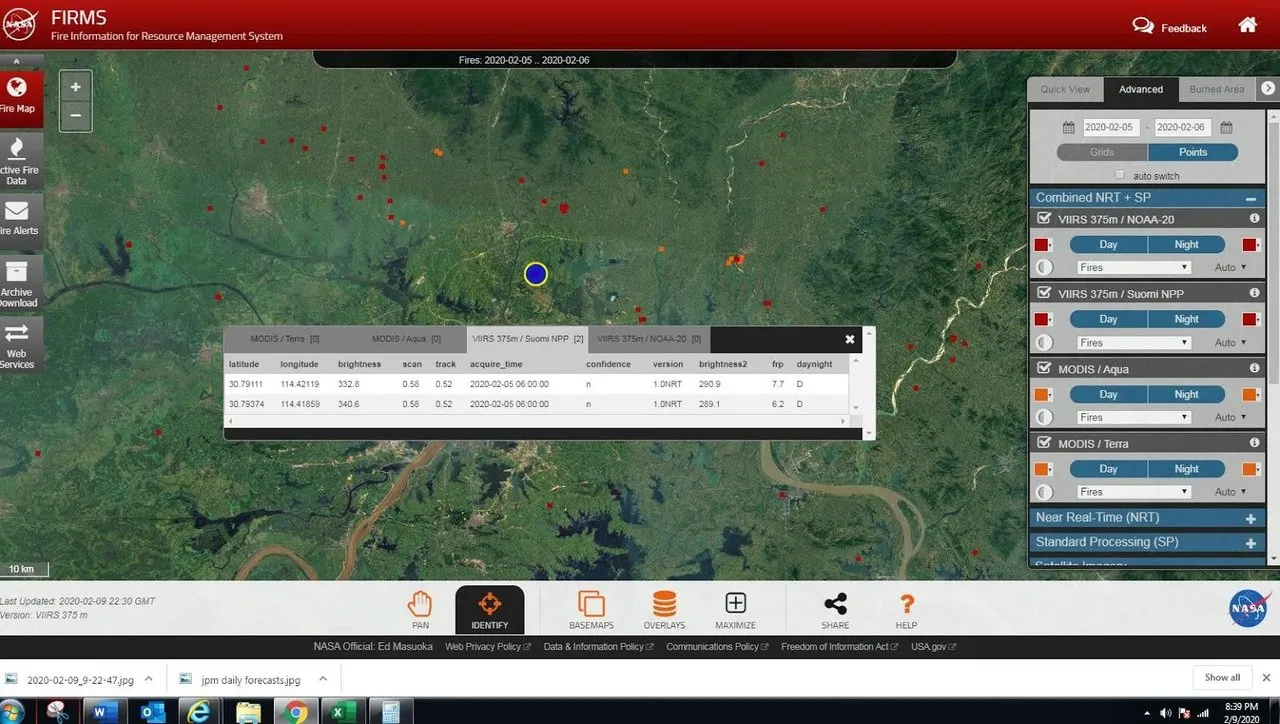1280x724 pixels.
Task: Open Active Fire Data sidebar icon
Action: coord(18,160)
